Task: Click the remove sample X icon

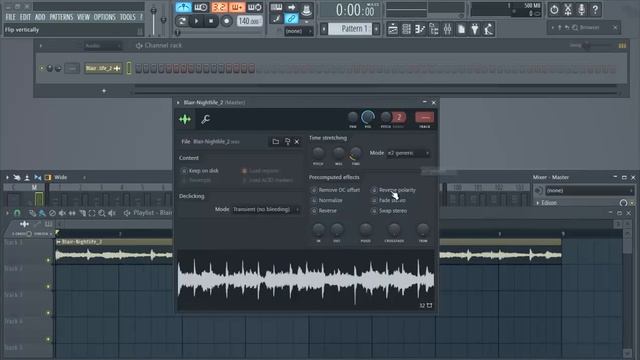Action: tap(297, 142)
